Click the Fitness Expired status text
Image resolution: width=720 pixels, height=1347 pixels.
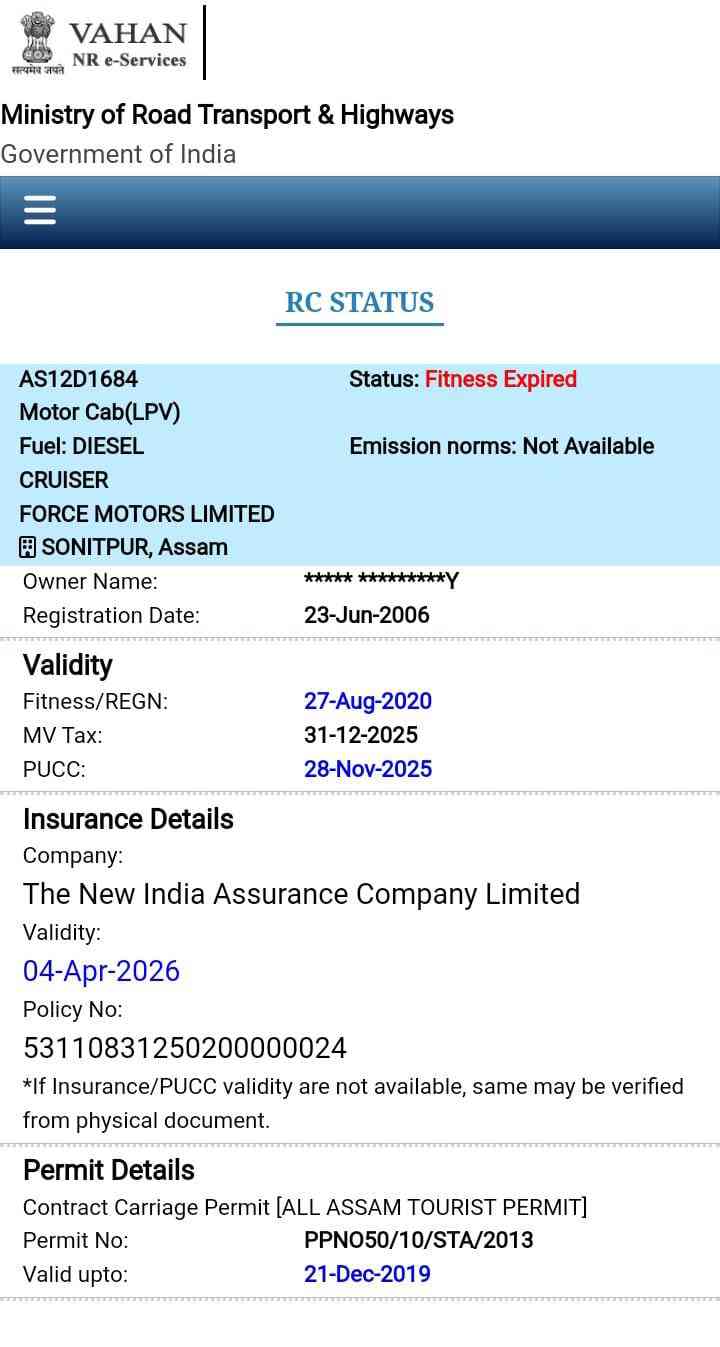pyautogui.click(x=500, y=379)
